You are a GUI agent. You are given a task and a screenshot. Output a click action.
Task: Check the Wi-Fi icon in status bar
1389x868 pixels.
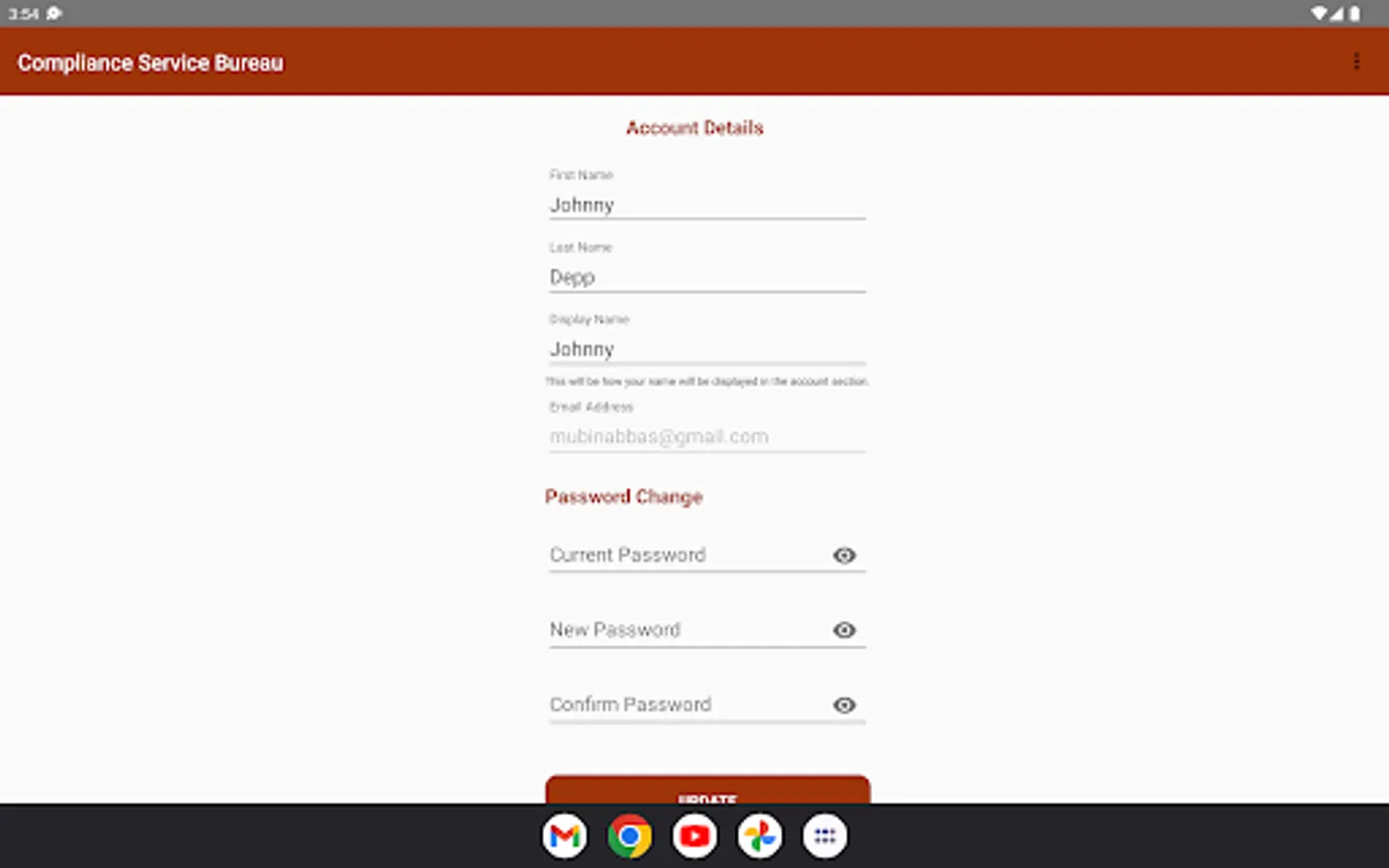point(1319,14)
